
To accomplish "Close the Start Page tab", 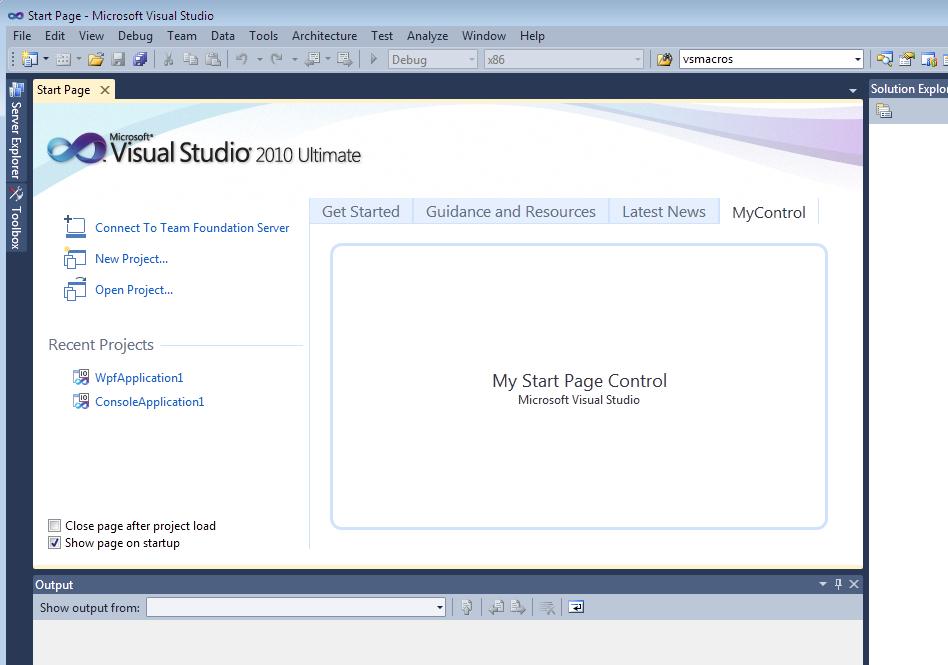I will (x=104, y=90).
